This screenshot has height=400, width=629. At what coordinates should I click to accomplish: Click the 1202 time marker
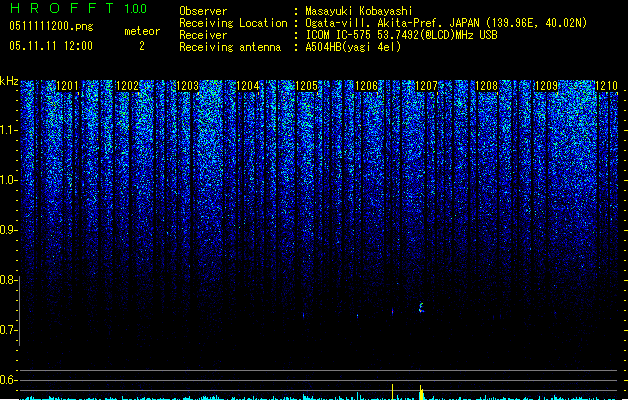127,86
